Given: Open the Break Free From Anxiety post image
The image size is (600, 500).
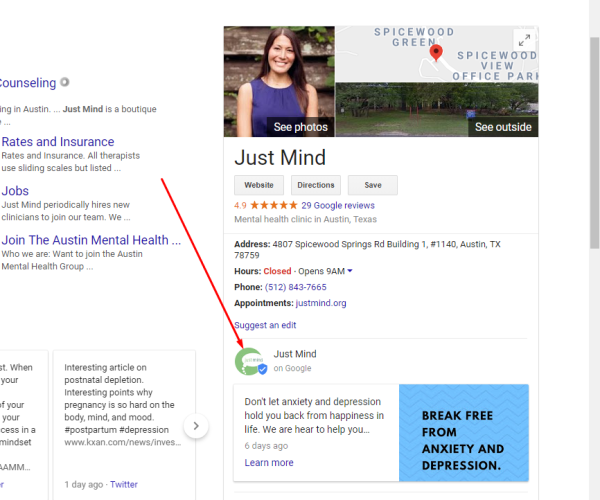Looking at the screenshot, I should click(464, 433).
